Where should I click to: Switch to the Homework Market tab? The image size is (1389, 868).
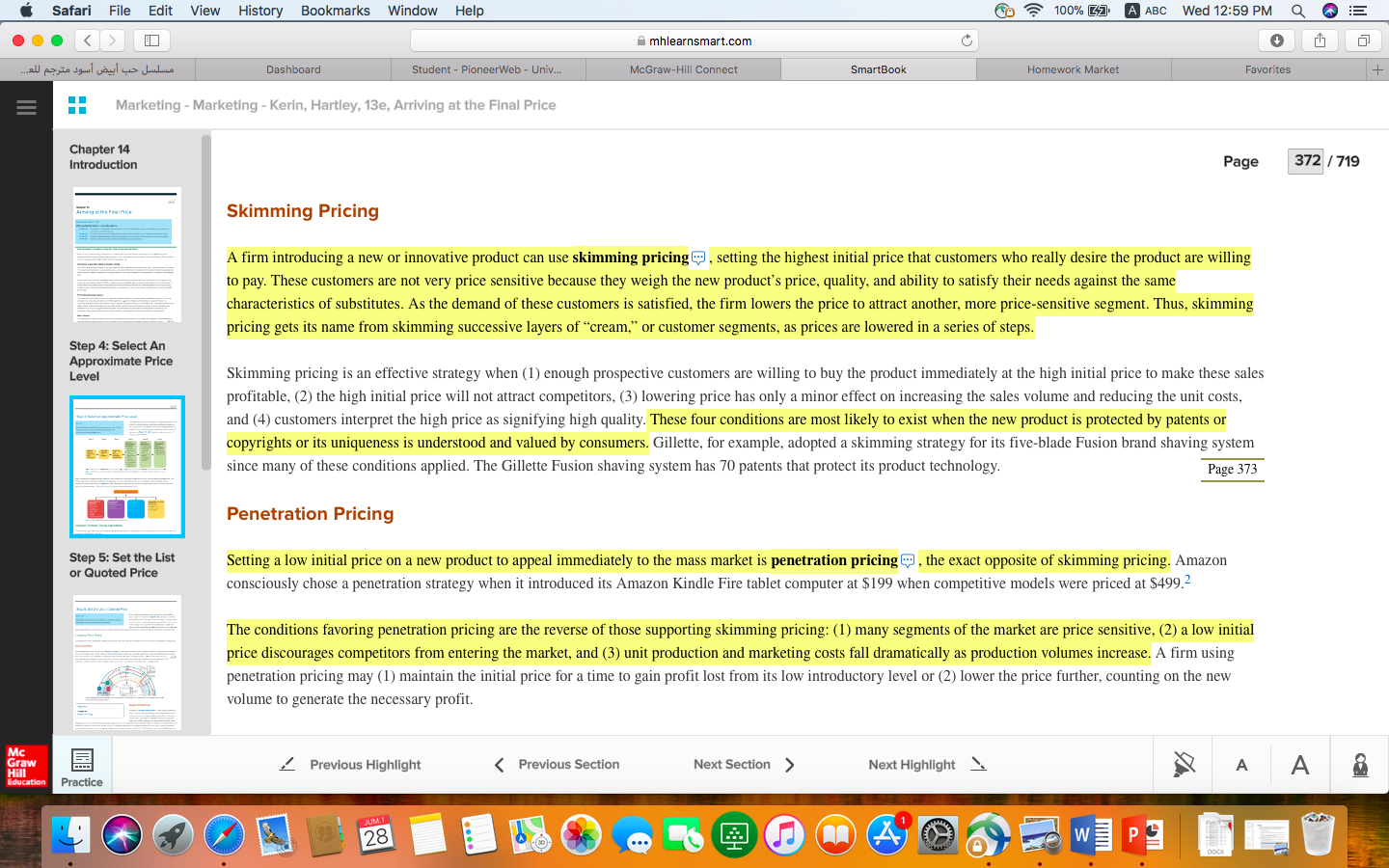[1073, 69]
